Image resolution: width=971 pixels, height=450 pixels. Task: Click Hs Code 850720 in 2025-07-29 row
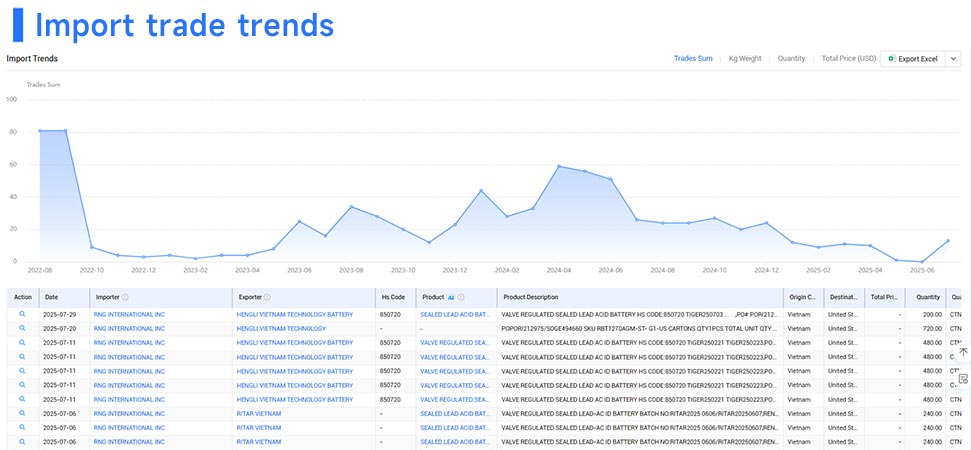click(x=390, y=314)
